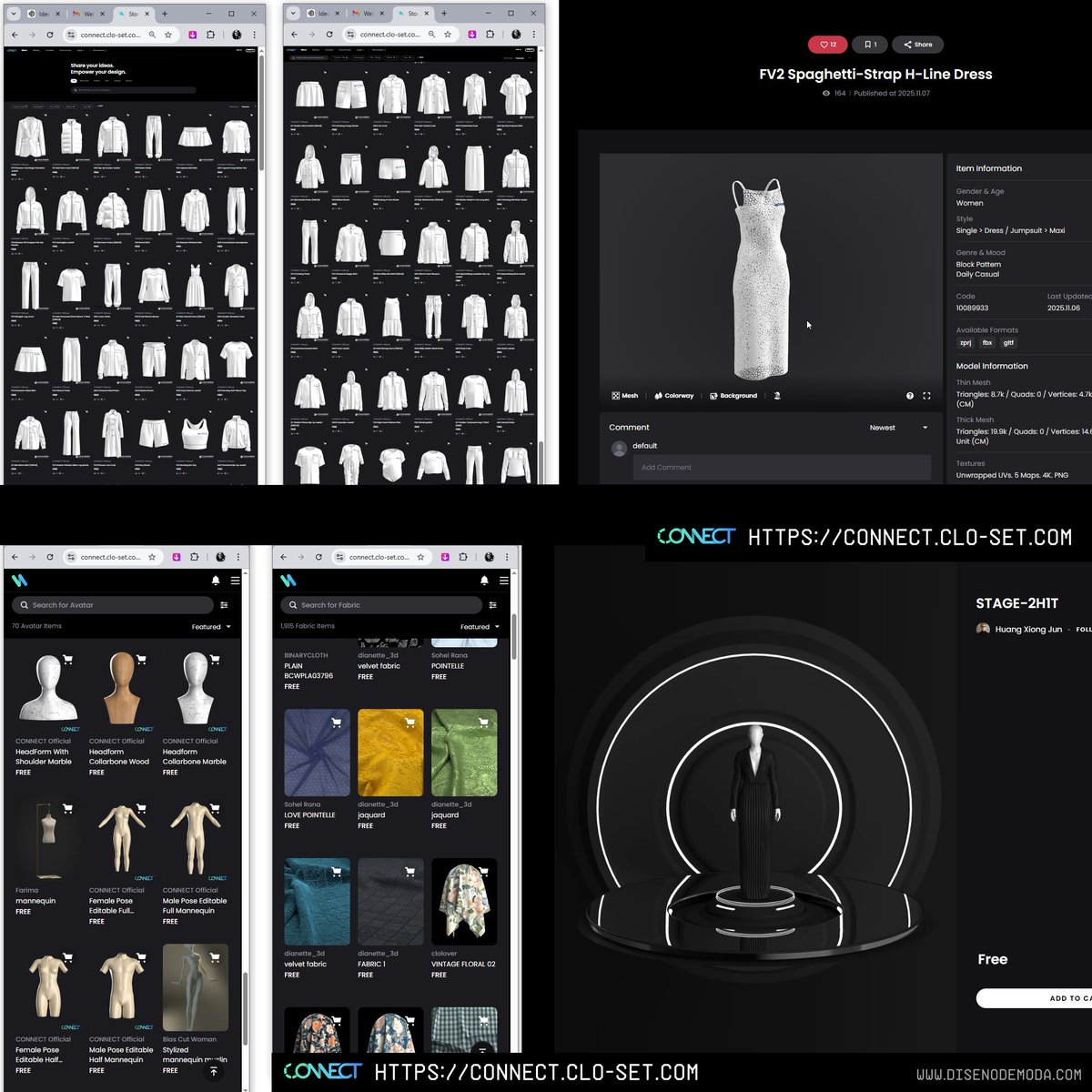Share the Spaghetti-Strap H-Line Dress
This screenshot has width=1092, height=1092.
click(x=917, y=45)
